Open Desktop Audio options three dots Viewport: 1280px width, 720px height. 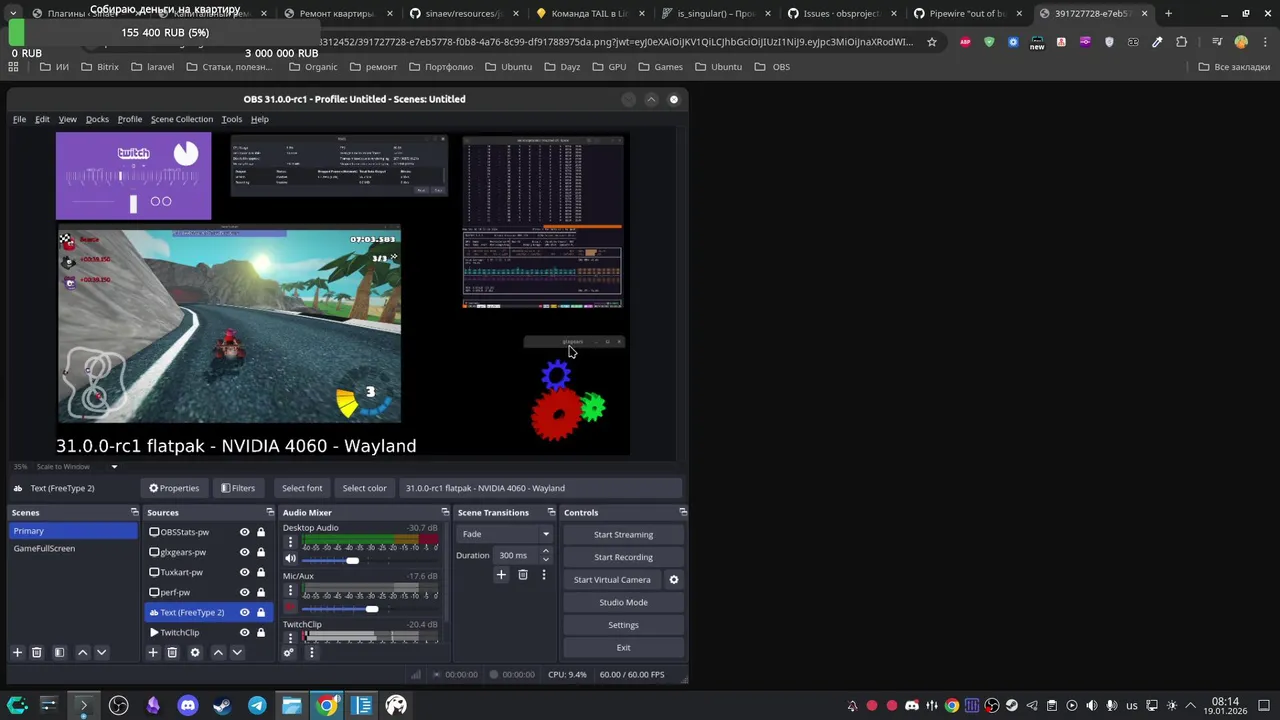tap(291, 542)
